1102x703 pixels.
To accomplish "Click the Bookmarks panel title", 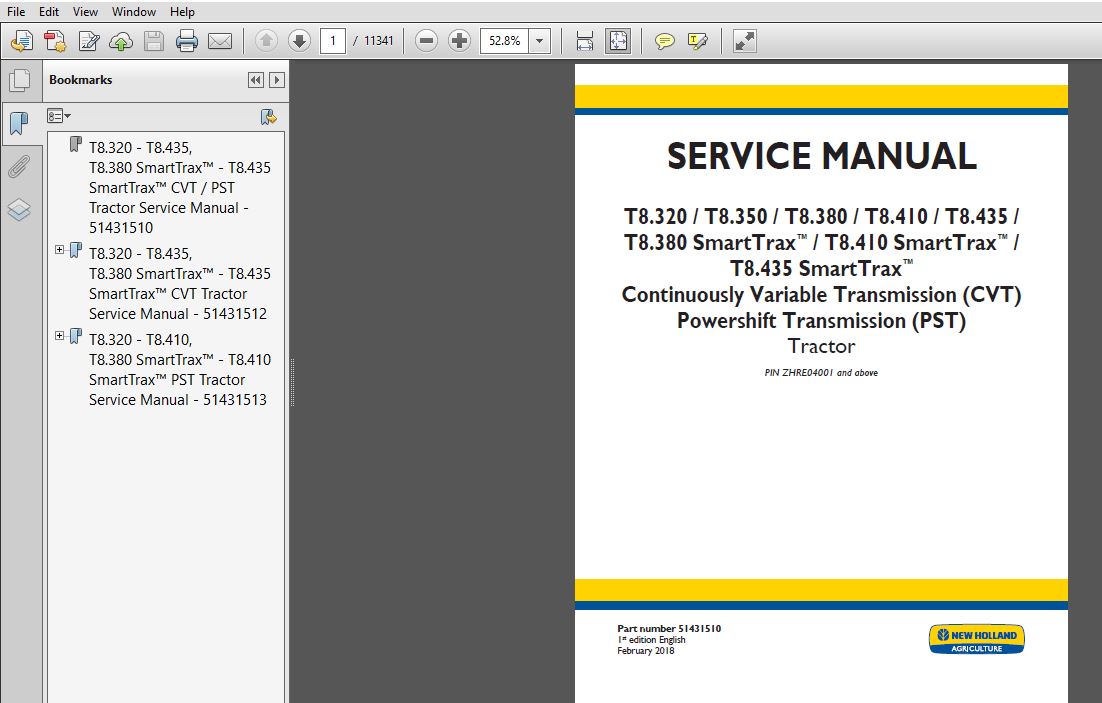I will pyautogui.click(x=81, y=79).
